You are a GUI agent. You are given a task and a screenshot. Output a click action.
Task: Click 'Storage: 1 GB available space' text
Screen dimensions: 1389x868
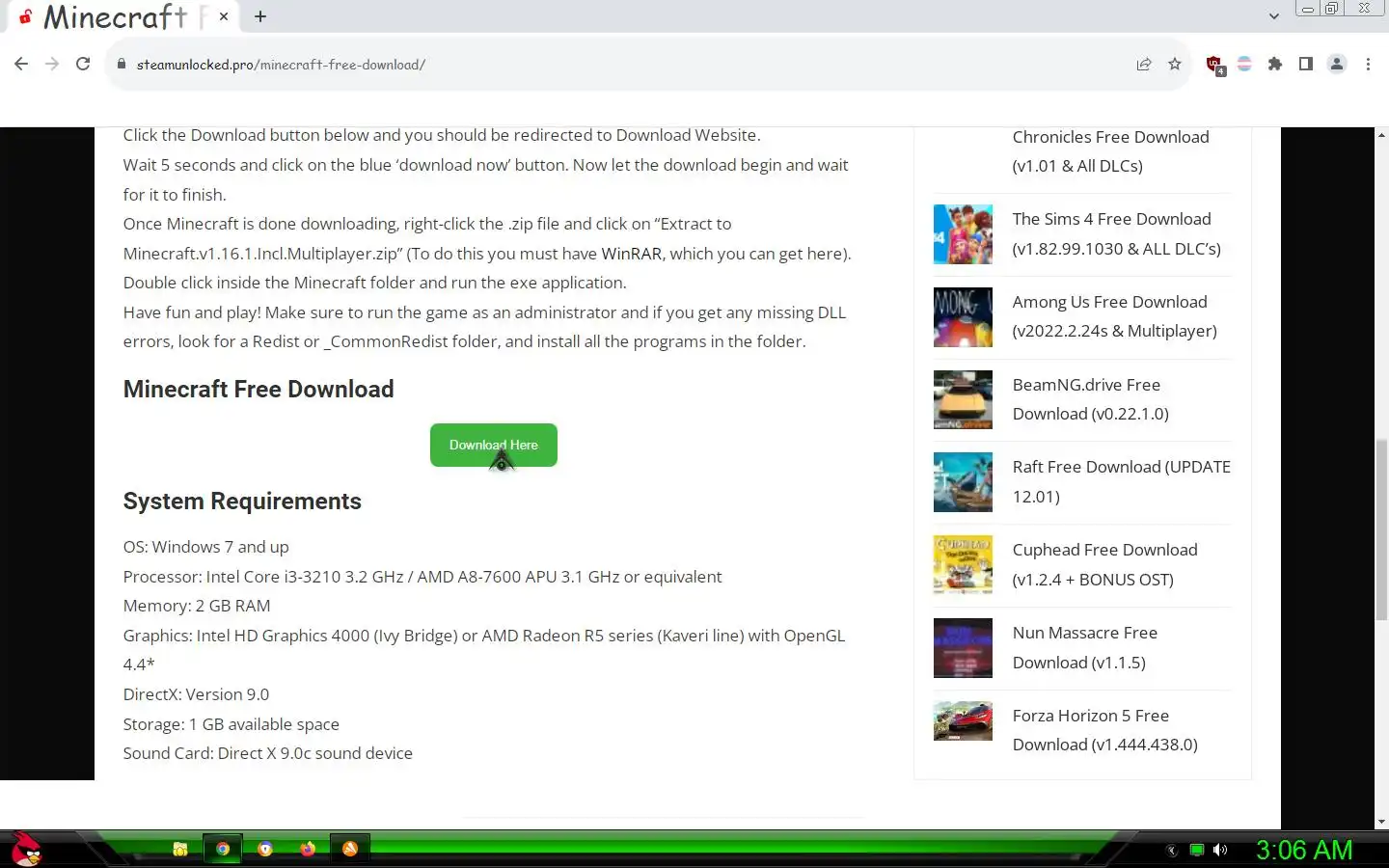point(231,724)
